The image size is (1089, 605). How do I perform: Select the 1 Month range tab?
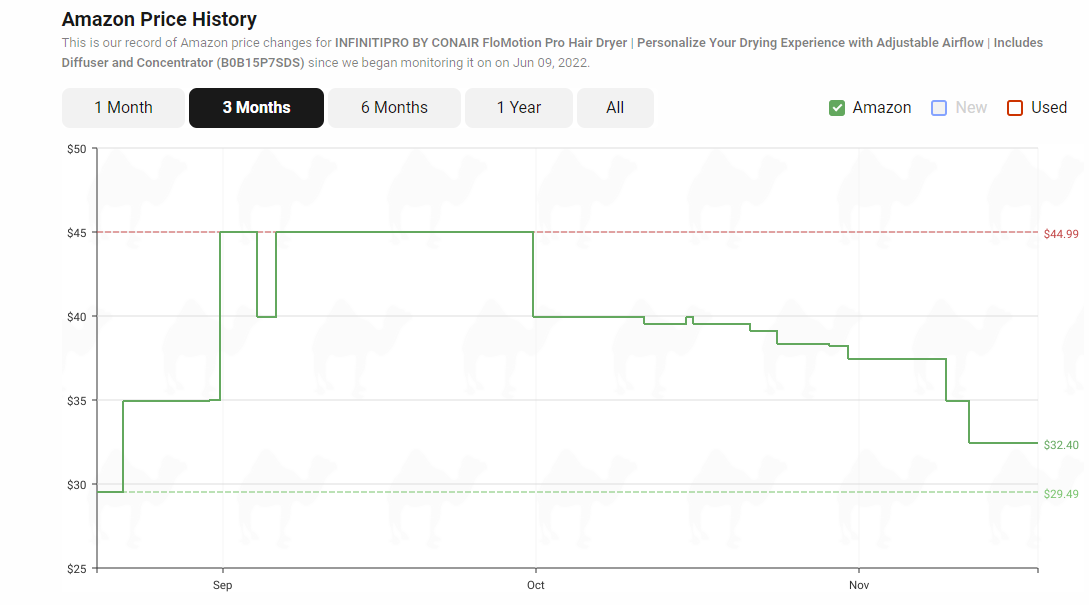(x=124, y=108)
